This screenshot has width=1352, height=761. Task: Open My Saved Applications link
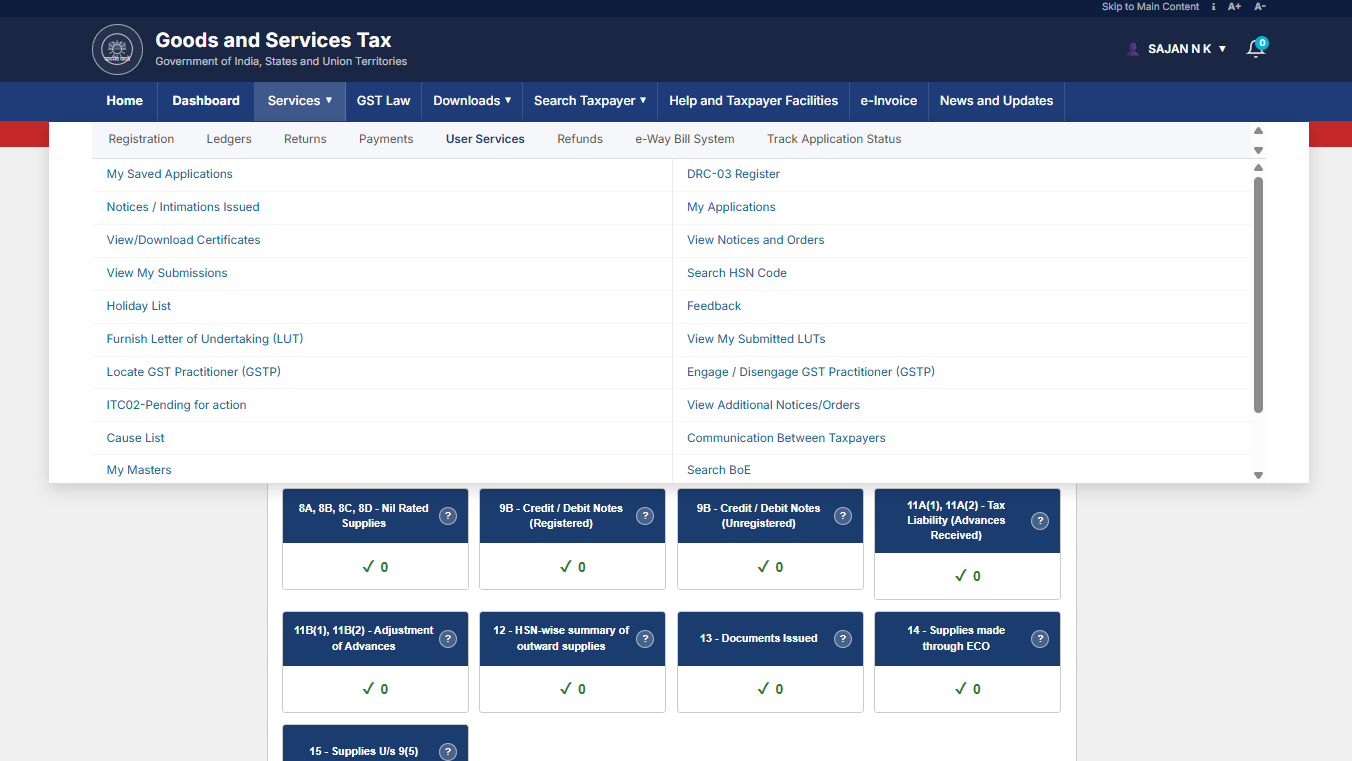[x=170, y=174]
